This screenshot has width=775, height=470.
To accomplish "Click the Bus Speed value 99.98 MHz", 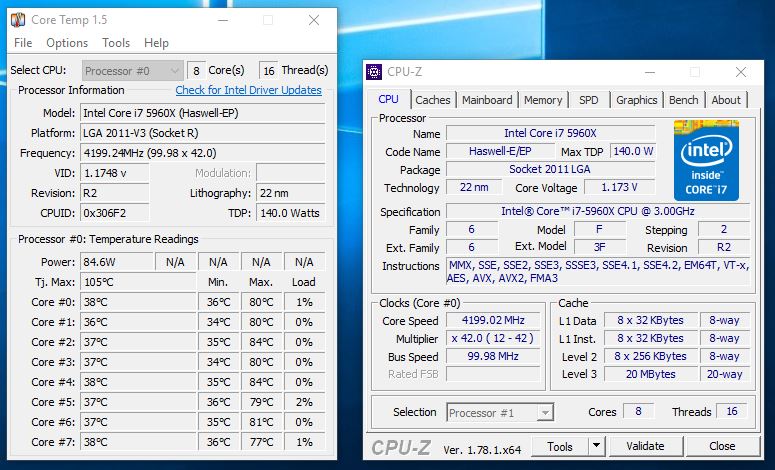I will click(493, 356).
